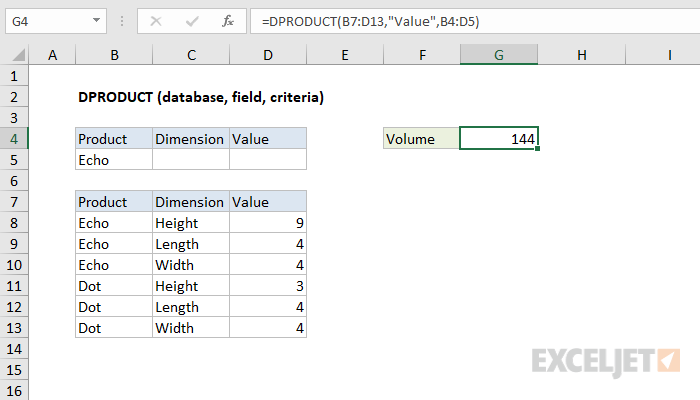Image resolution: width=700 pixels, height=400 pixels.
Task: Select row 12 header
Action: [x=14, y=307]
